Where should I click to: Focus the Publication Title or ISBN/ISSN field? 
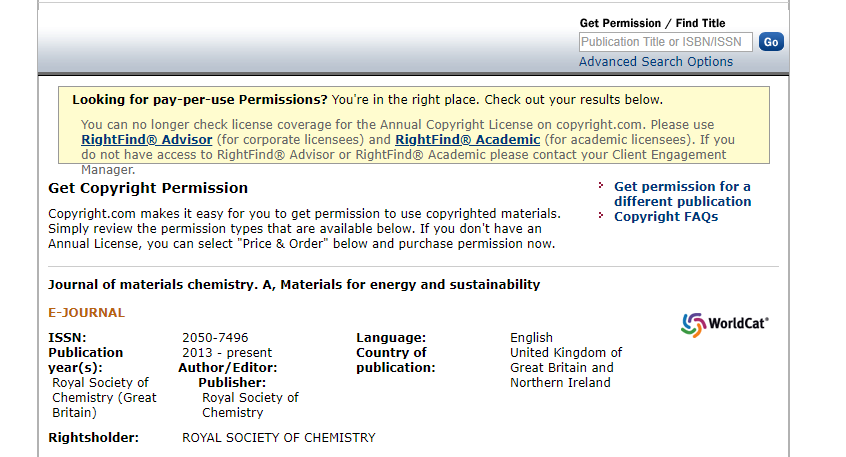[x=665, y=42]
